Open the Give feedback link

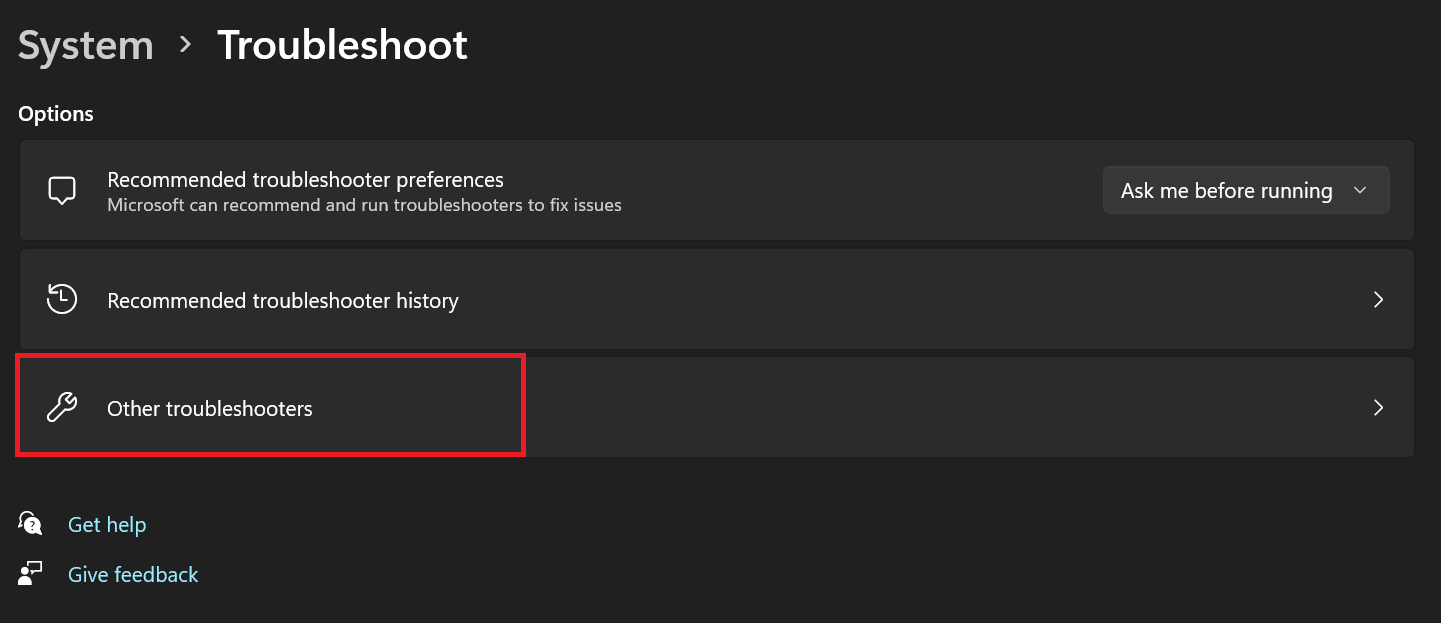[x=133, y=574]
